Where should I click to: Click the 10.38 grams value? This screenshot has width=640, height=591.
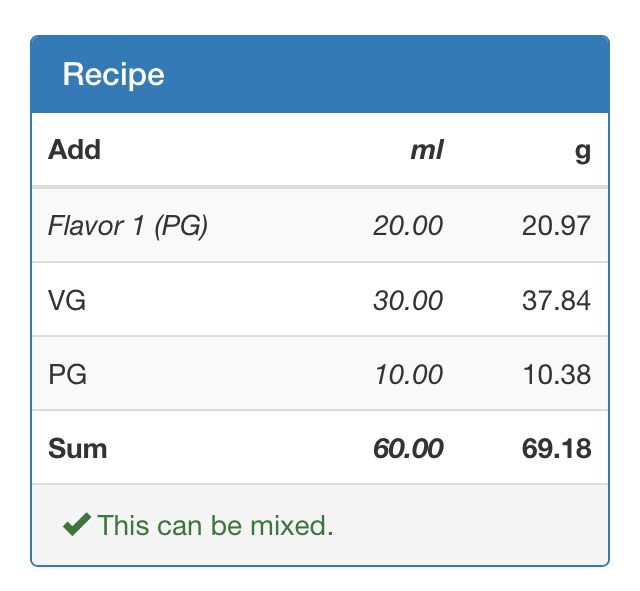point(557,374)
